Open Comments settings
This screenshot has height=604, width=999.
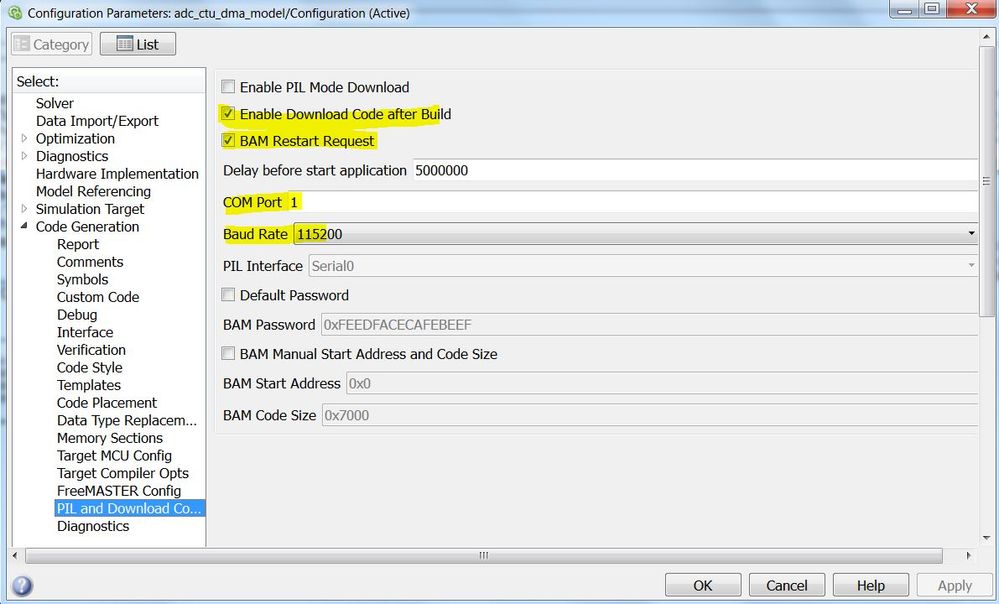coord(90,262)
